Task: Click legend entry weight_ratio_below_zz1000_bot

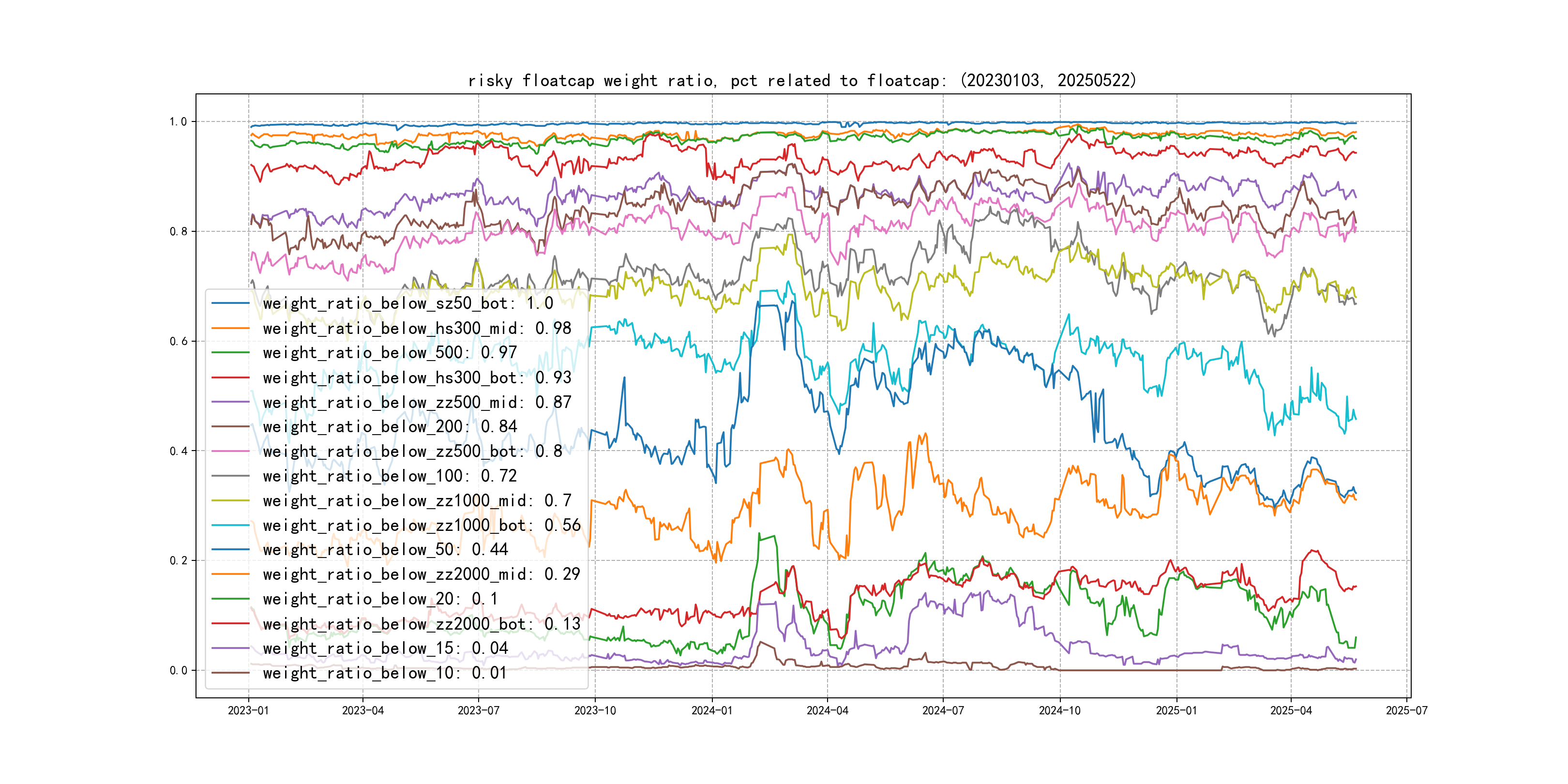Action: [421, 525]
